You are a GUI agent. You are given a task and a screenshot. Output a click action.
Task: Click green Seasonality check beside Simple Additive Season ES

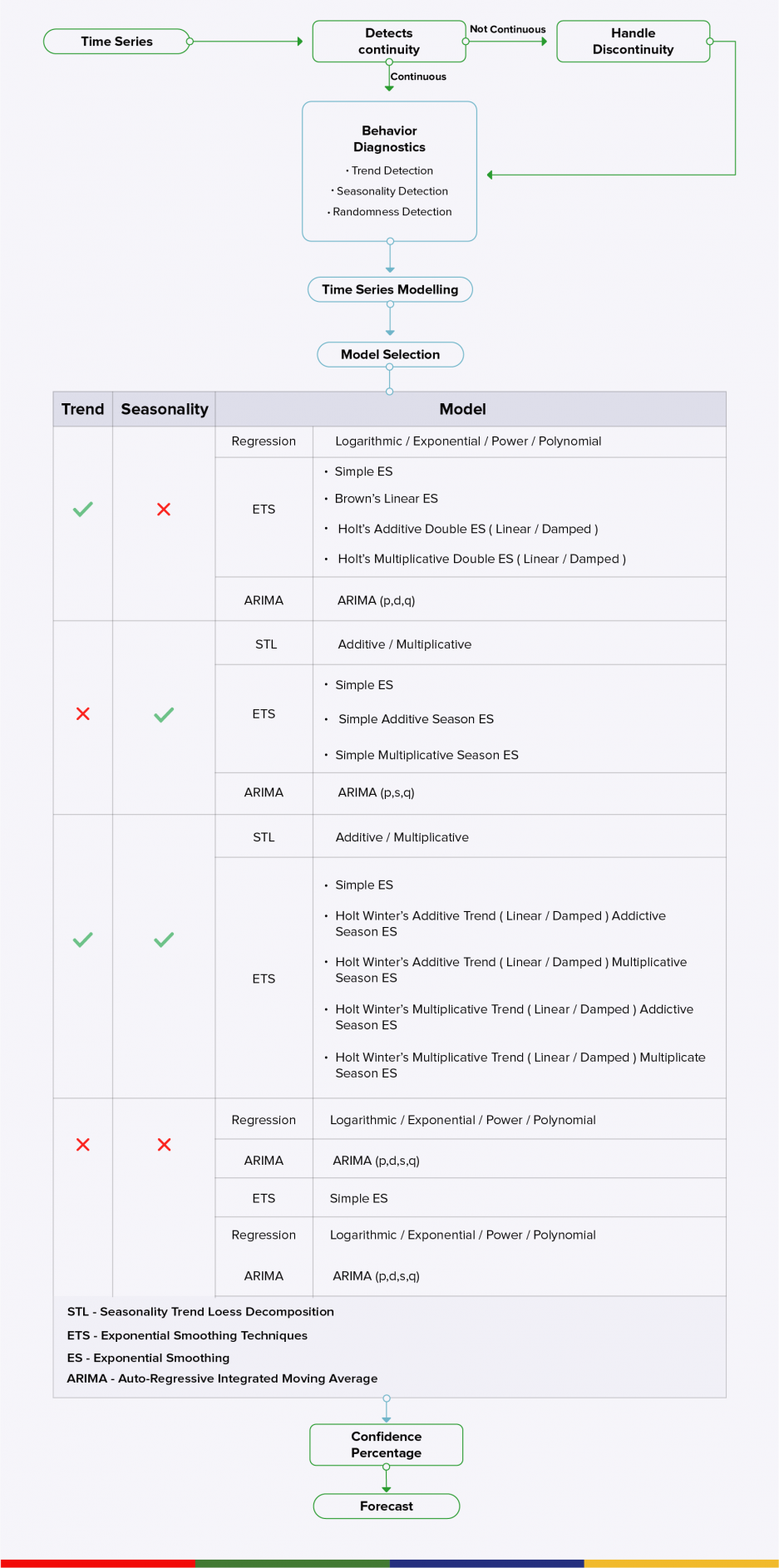164,714
